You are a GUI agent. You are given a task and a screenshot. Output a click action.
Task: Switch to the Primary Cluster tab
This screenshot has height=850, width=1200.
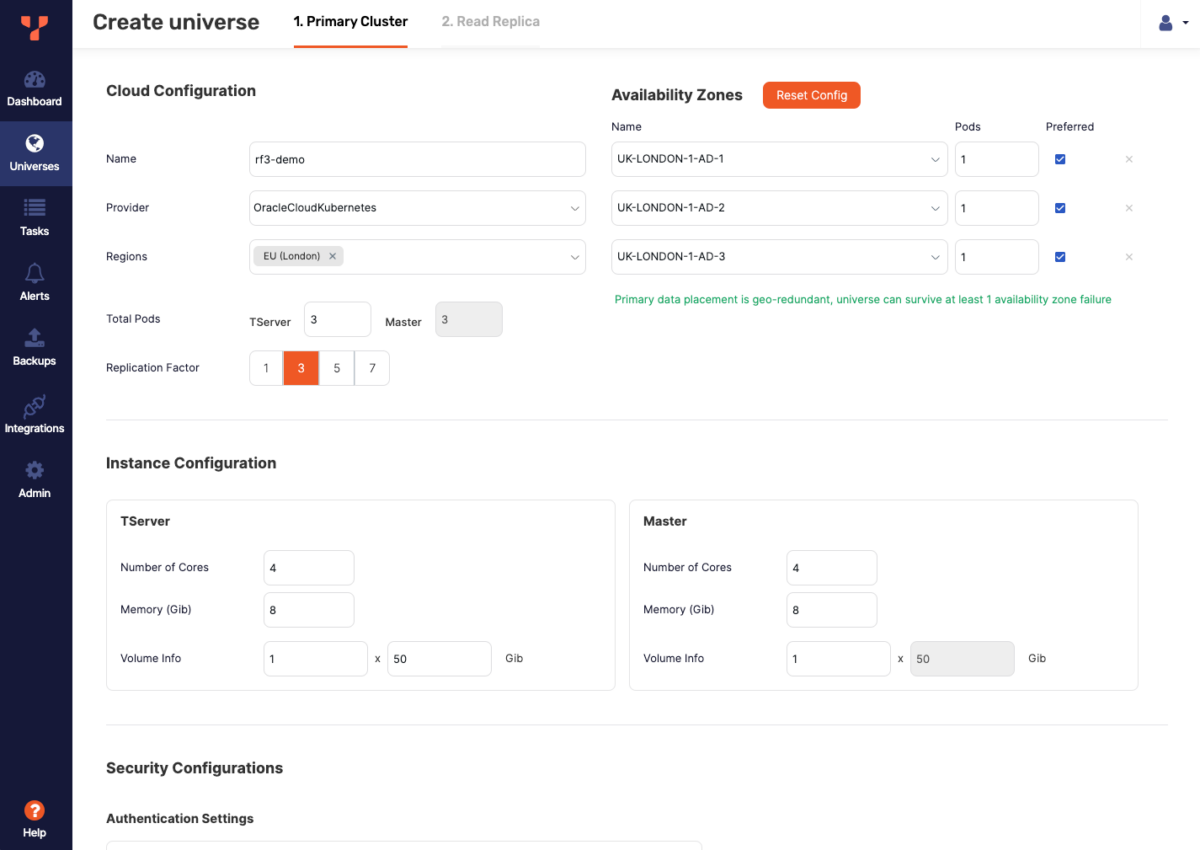pos(350,21)
